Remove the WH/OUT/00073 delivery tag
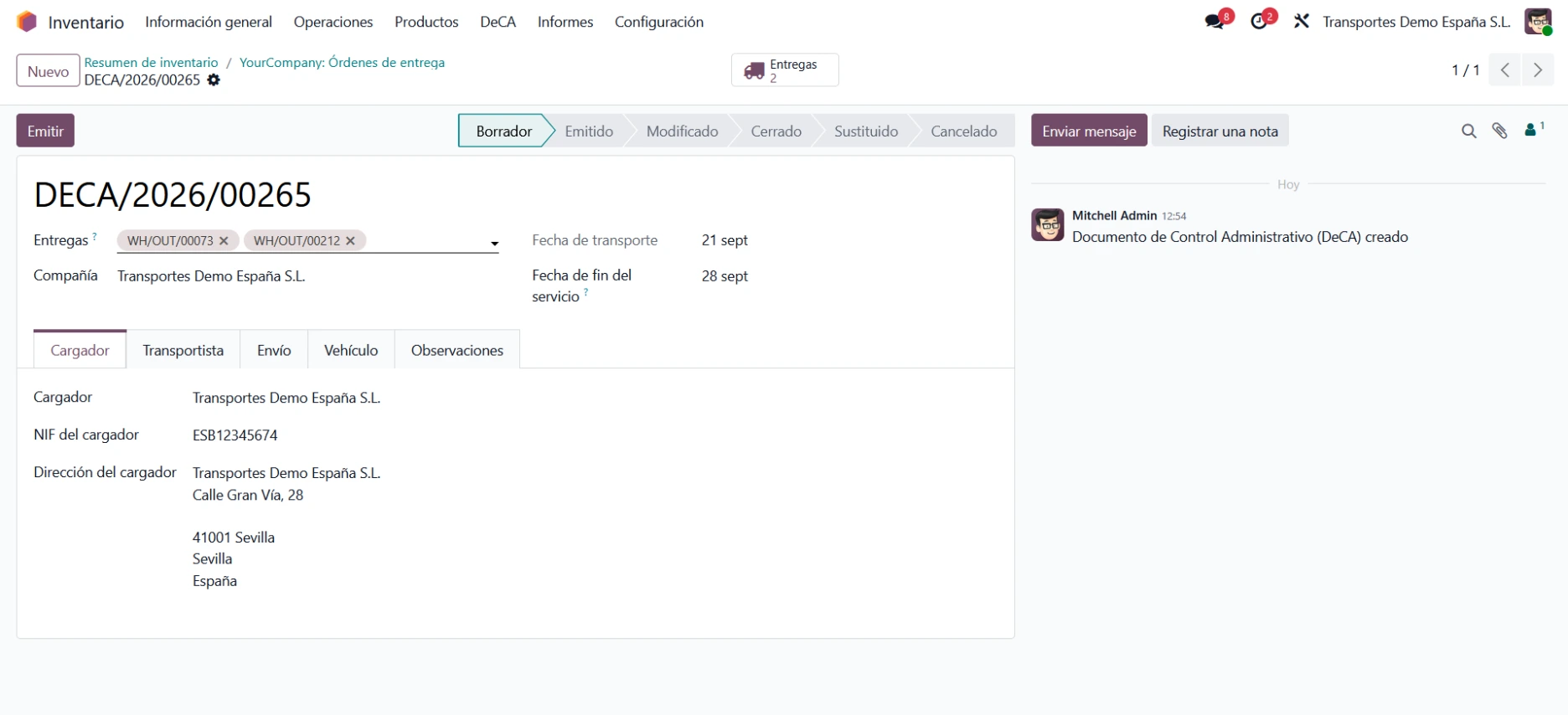Screen dimensions: 1568x715 [x=224, y=241]
